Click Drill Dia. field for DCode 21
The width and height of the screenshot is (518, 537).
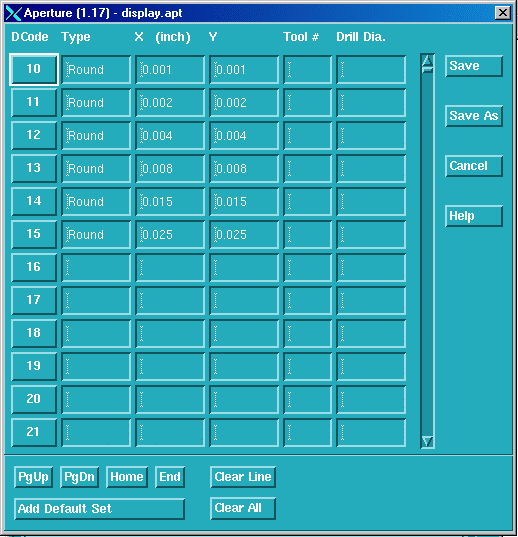coord(371,433)
